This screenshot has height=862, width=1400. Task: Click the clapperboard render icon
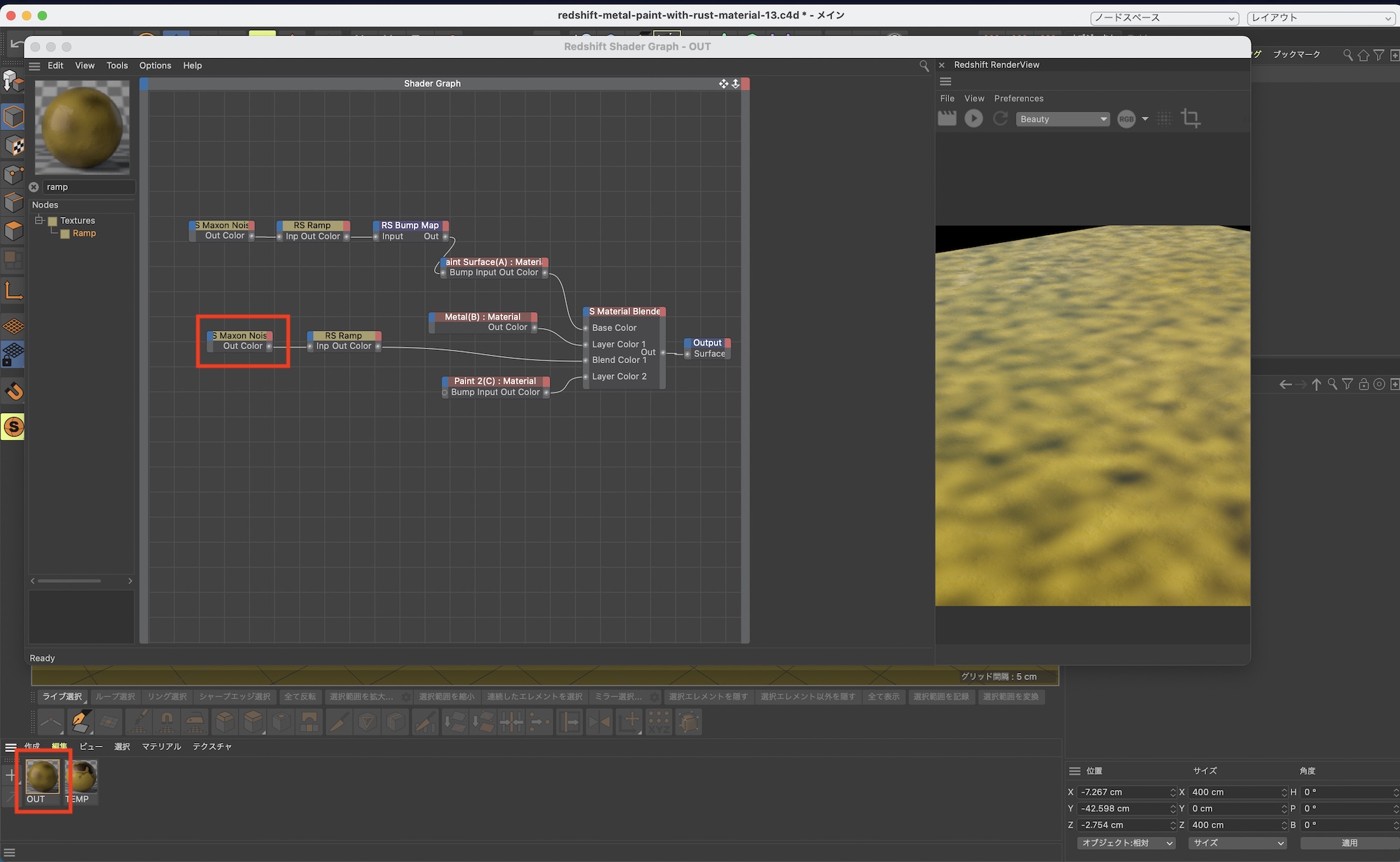point(947,118)
